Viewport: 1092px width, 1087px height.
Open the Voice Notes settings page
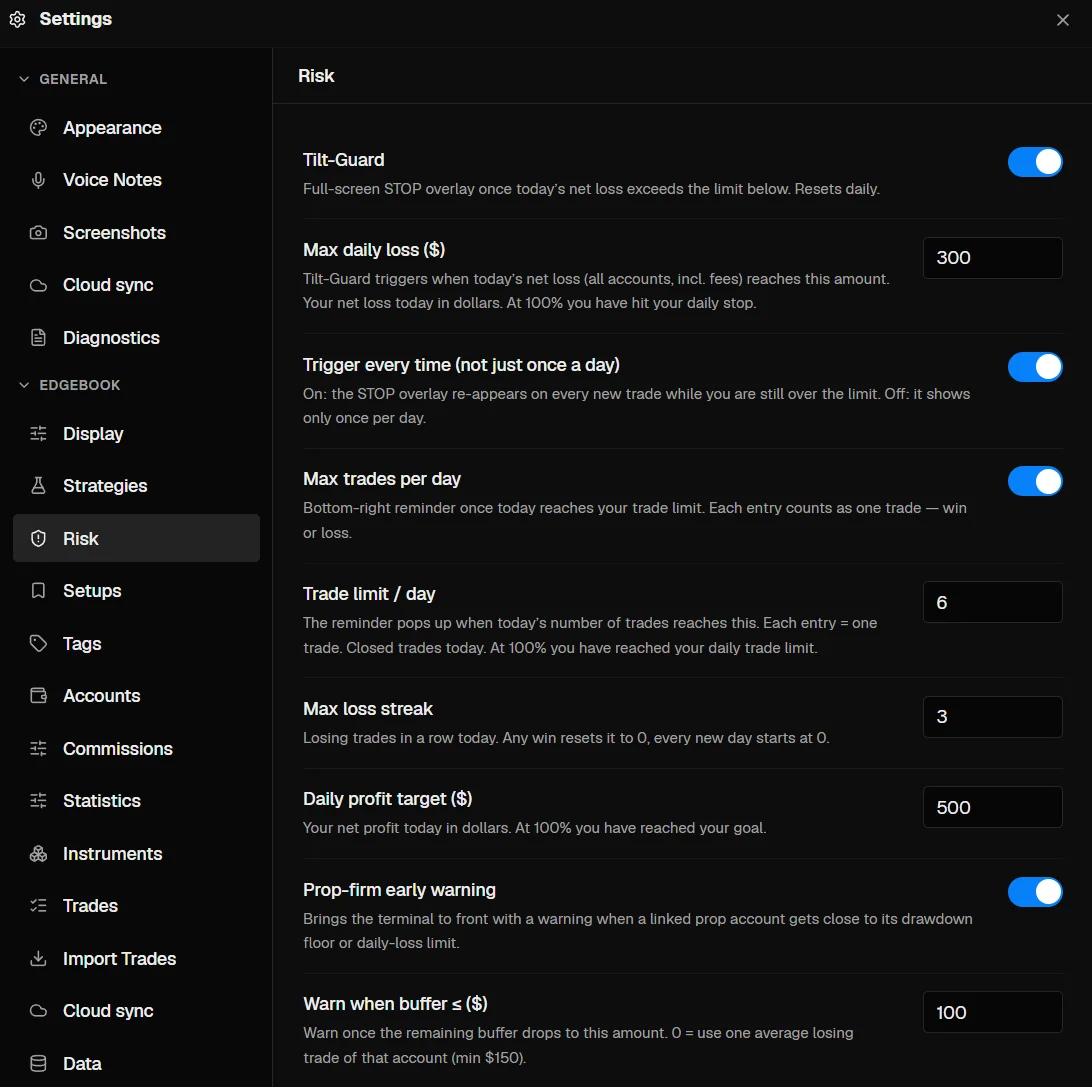coord(136,180)
